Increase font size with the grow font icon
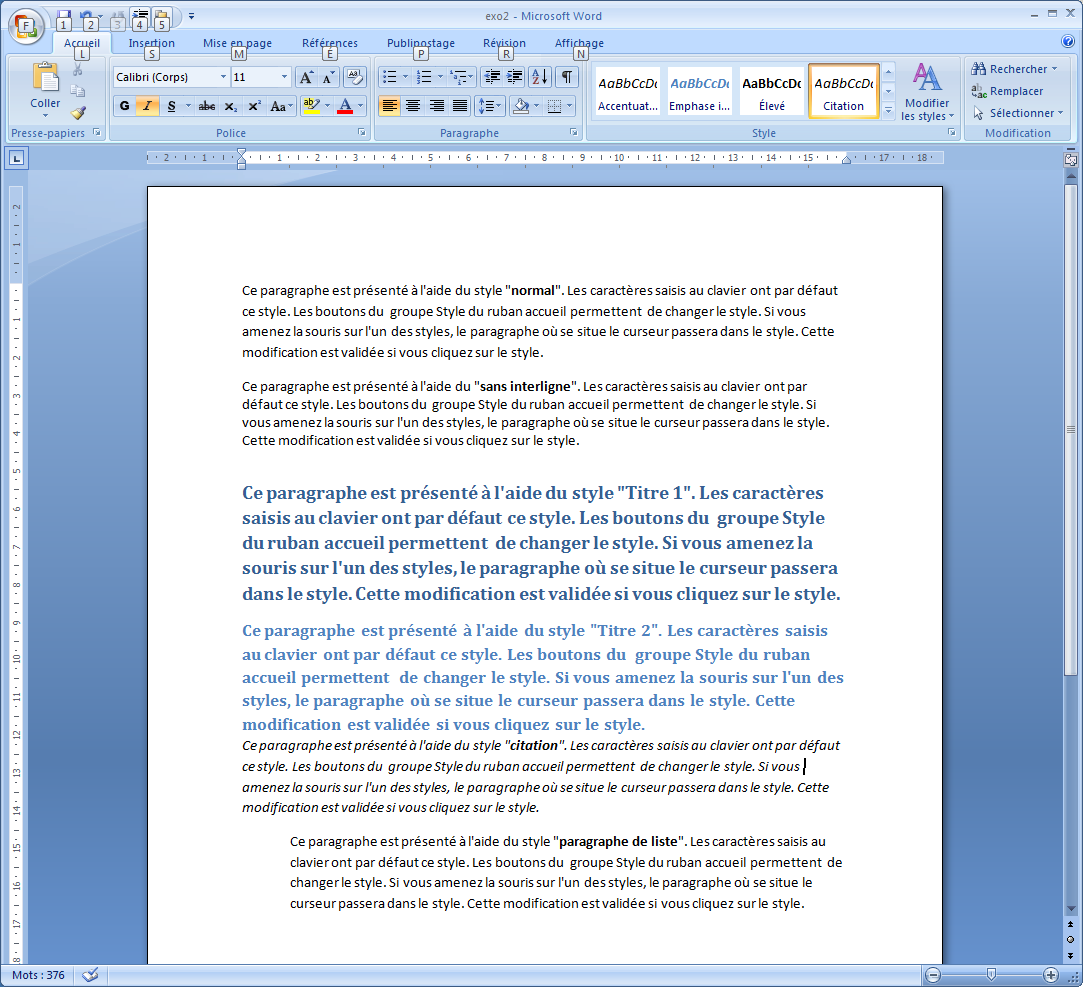This screenshot has height=987, width=1083. (x=307, y=77)
